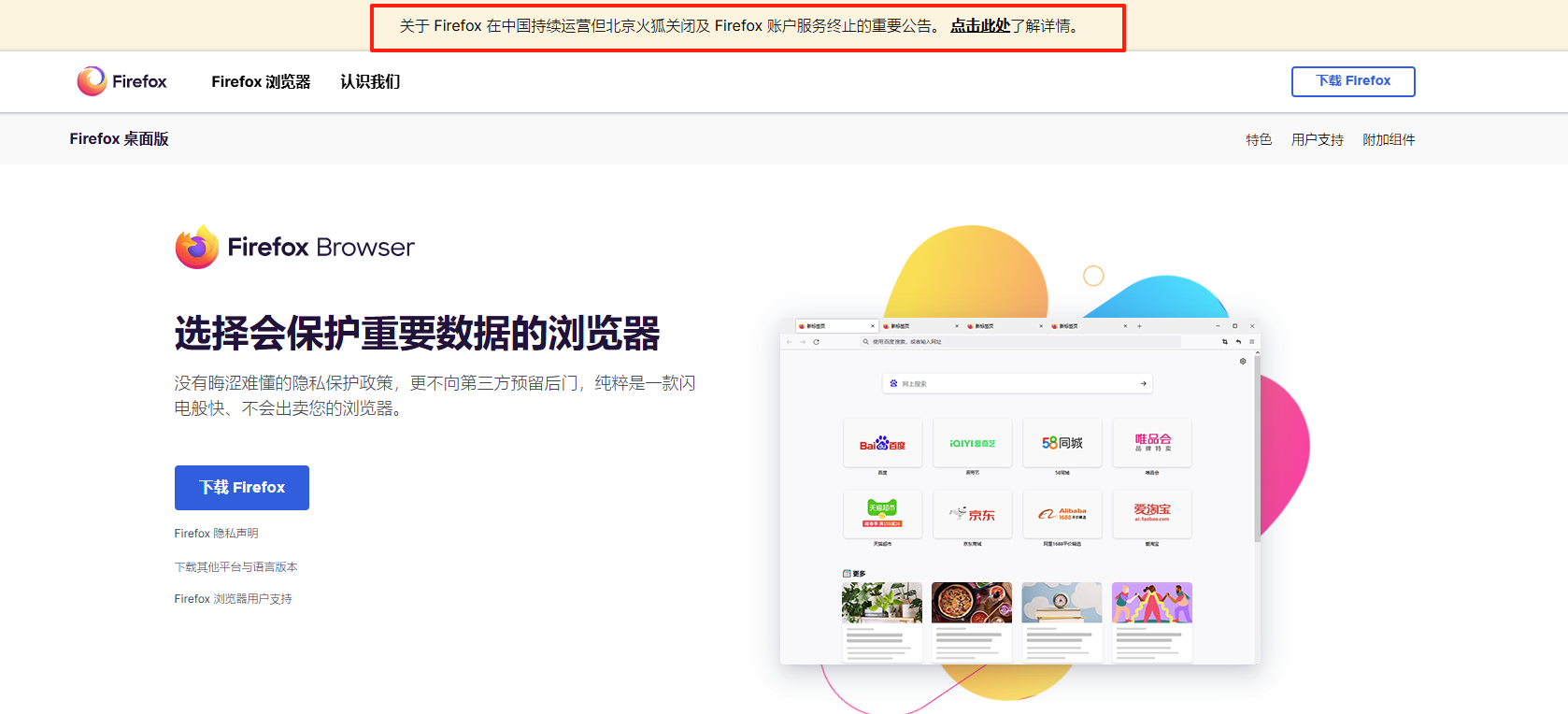Open the Firefox 浏览器用户支持 link

(x=233, y=599)
